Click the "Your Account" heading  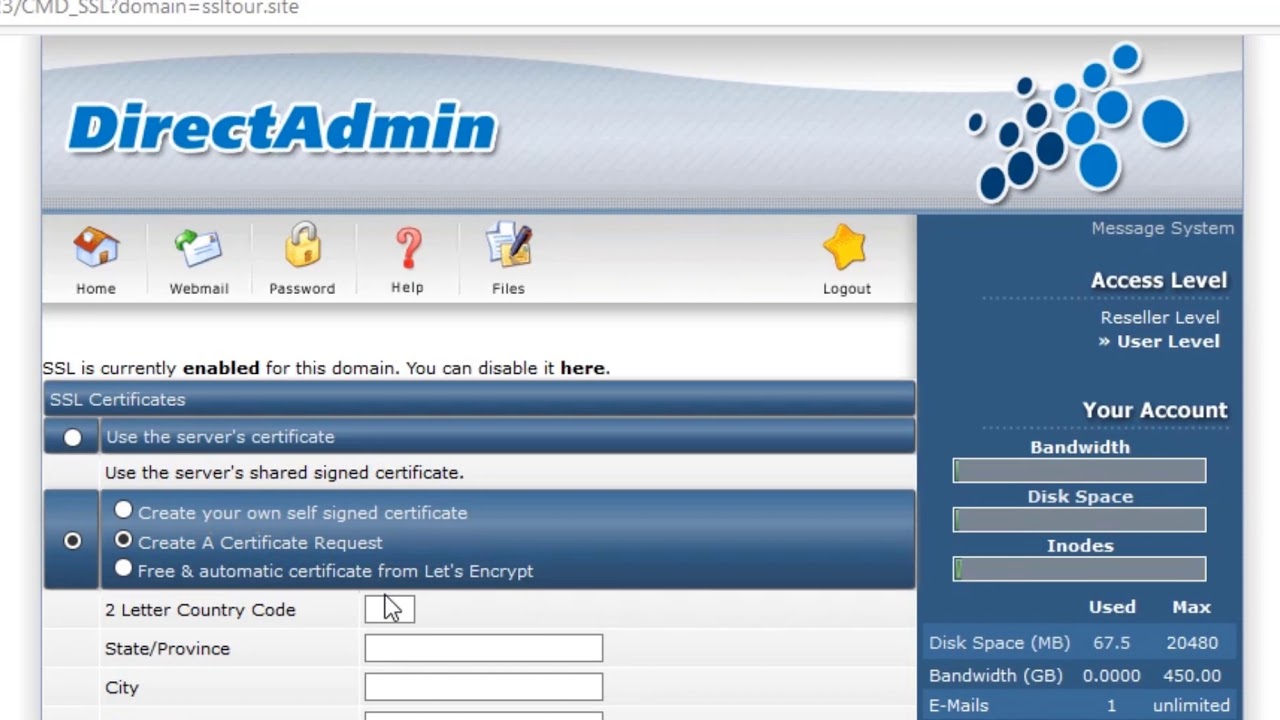(x=1154, y=410)
